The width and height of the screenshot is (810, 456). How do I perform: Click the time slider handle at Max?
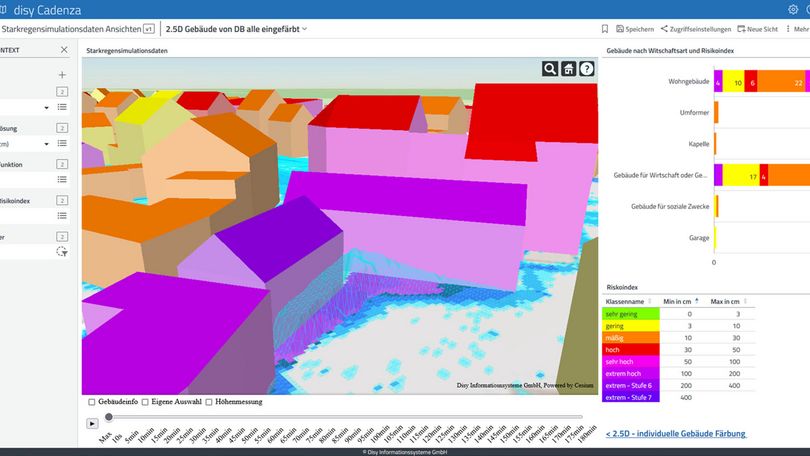[x=109, y=417]
